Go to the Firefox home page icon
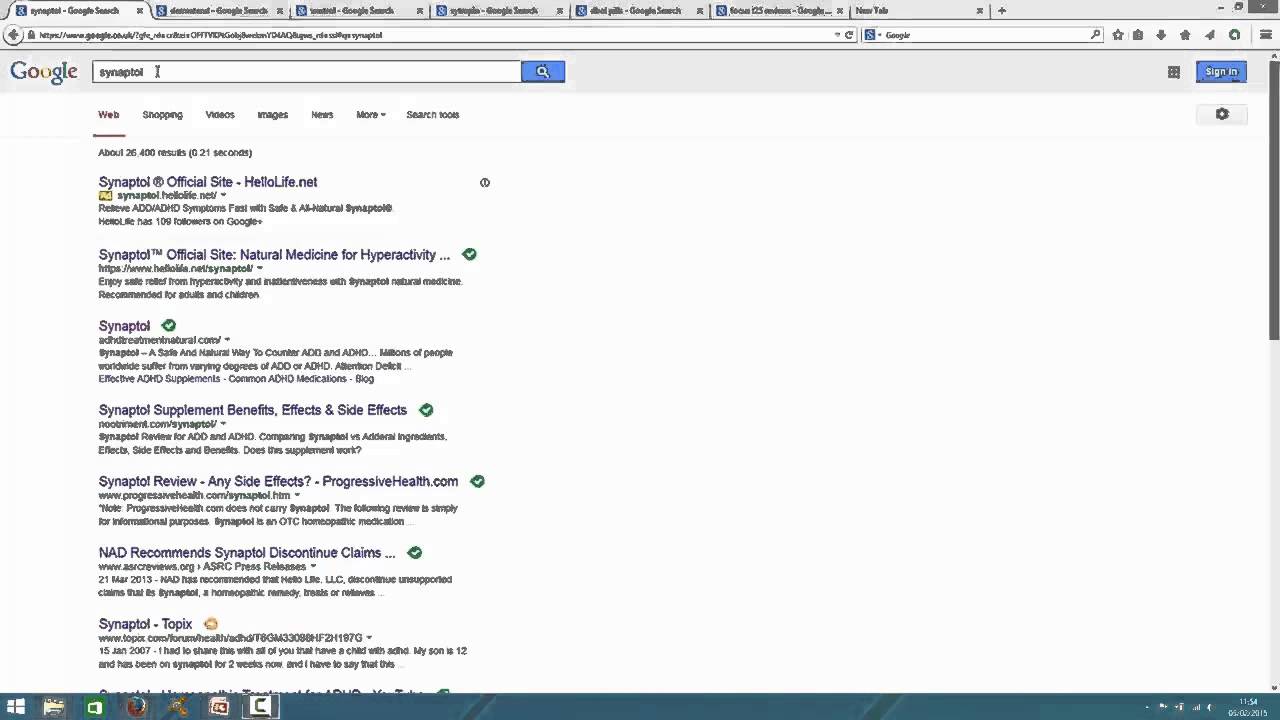This screenshot has width=1280, height=720. pos(1185,35)
